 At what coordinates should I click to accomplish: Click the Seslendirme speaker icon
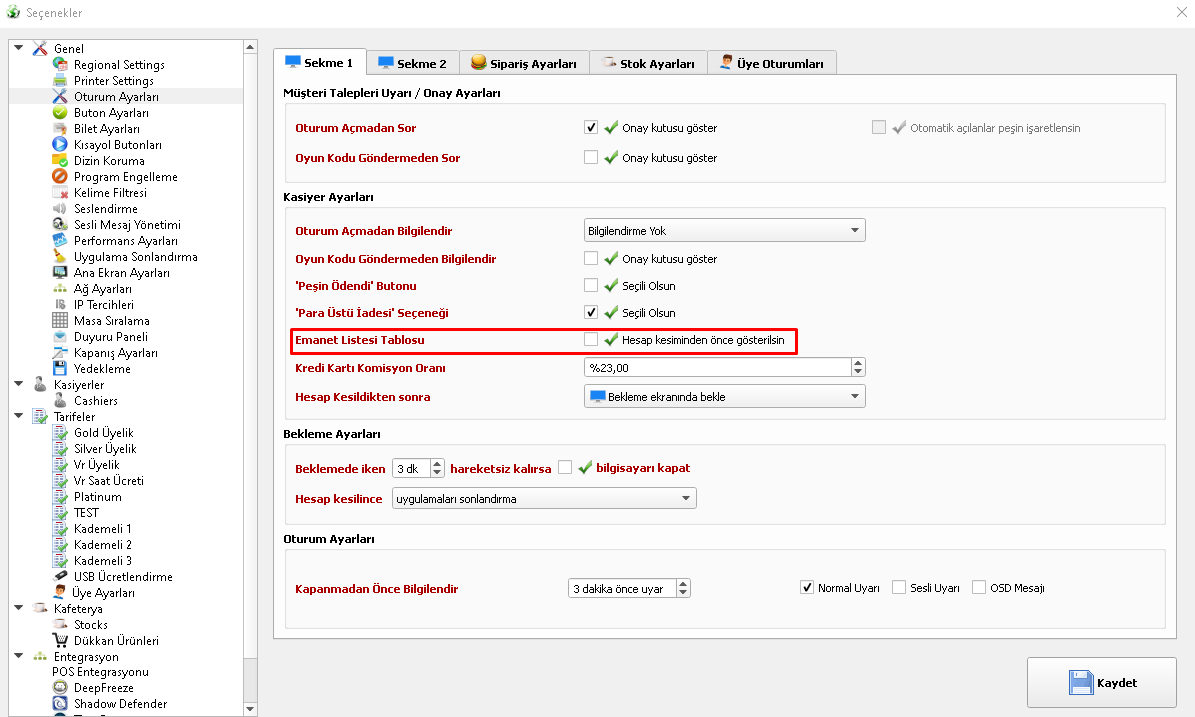[60, 209]
